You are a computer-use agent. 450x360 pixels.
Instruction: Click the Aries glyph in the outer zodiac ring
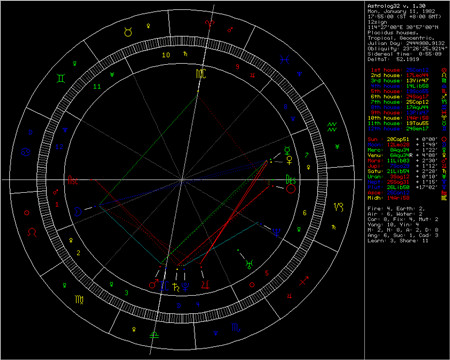210,24
